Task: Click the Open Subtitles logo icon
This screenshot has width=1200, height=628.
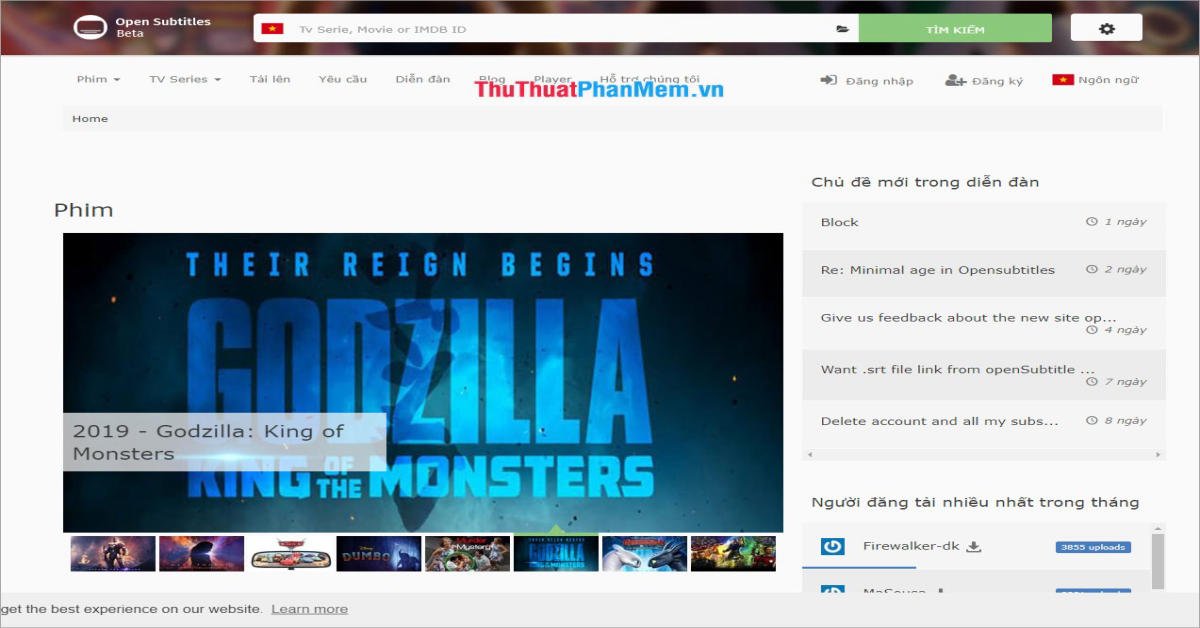Action: [x=90, y=27]
